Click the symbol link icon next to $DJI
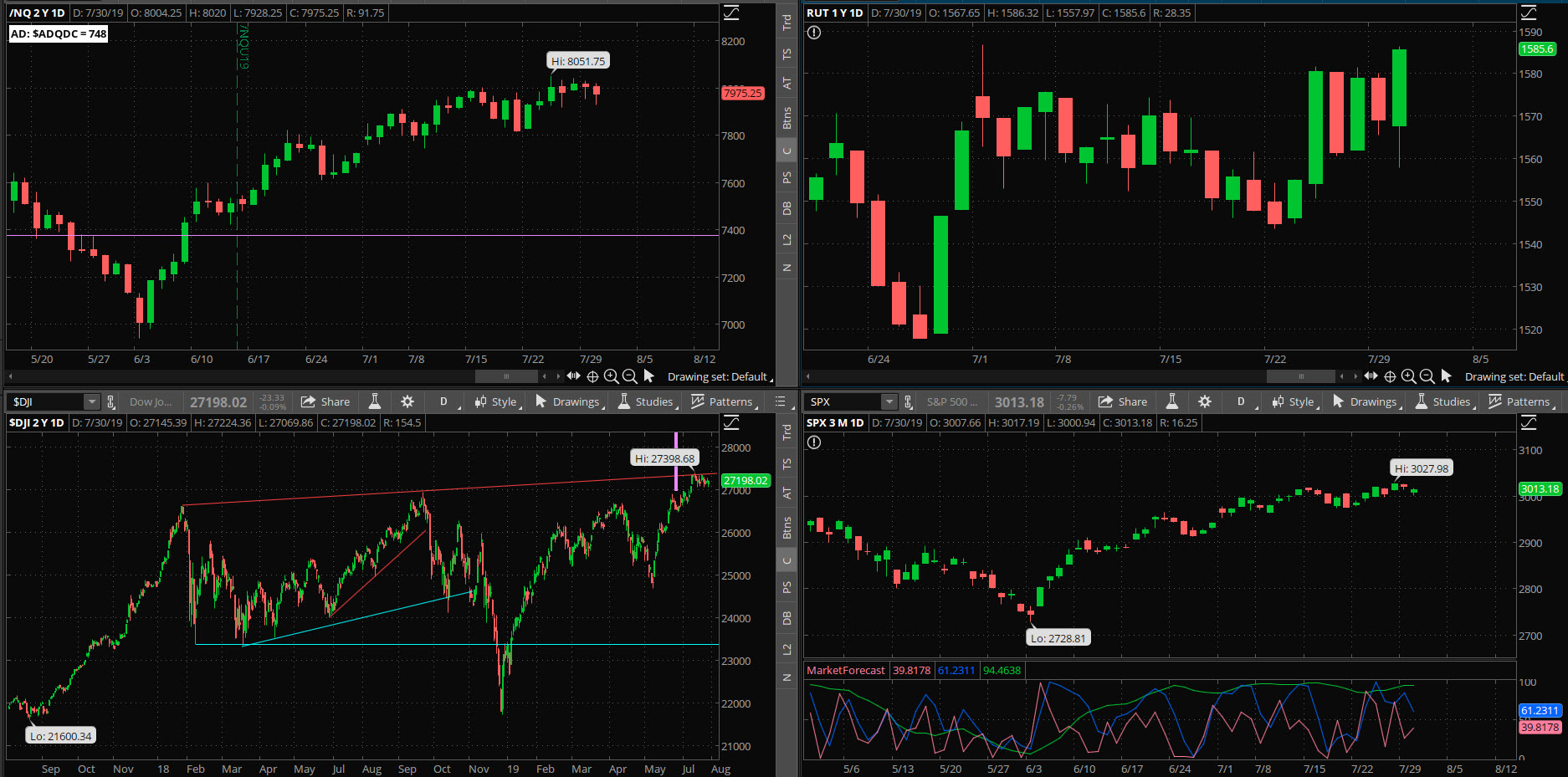Screen dimensions: 1568x777 [x=110, y=402]
